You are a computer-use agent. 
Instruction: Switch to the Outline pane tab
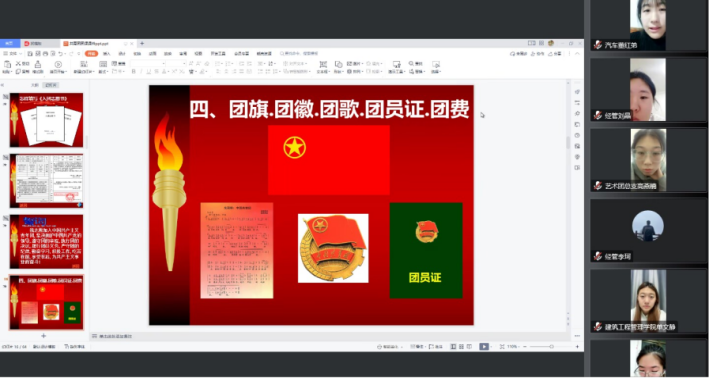tap(35, 85)
